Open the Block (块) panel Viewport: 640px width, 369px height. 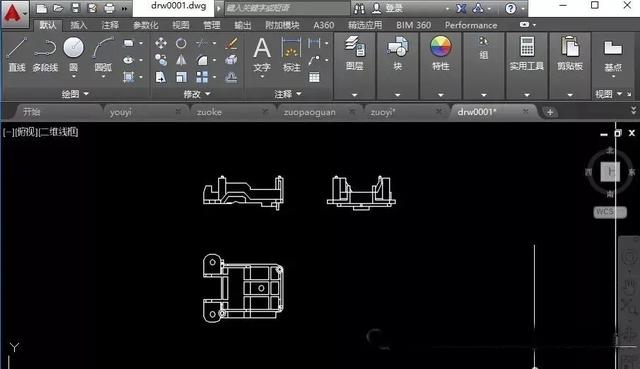[398, 53]
